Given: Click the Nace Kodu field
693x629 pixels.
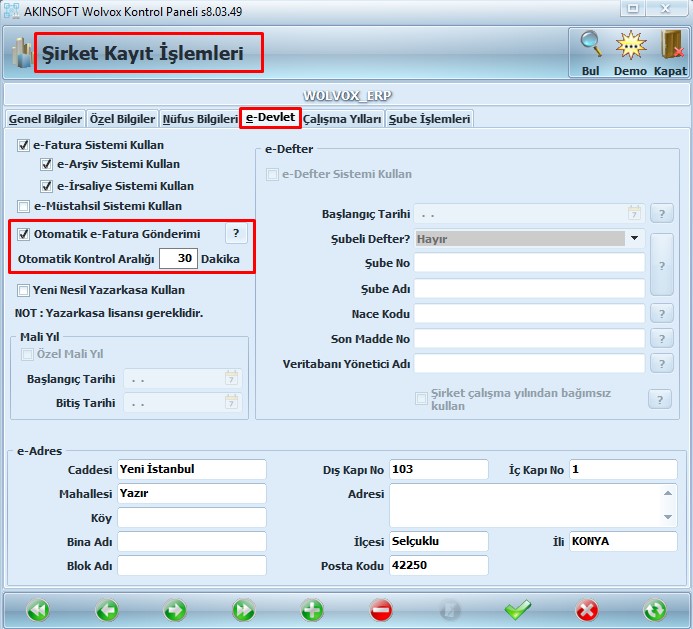Looking at the screenshot, I should point(529,314).
